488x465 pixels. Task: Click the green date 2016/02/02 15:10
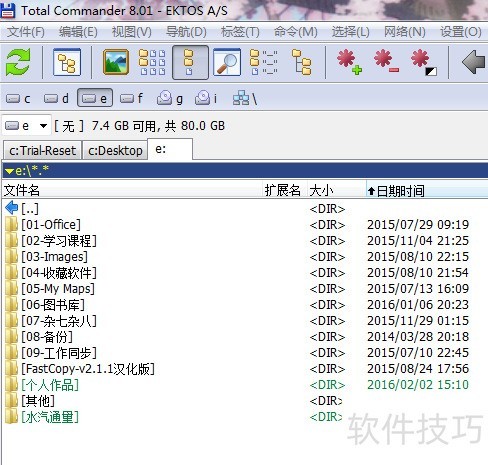tap(418, 385)
